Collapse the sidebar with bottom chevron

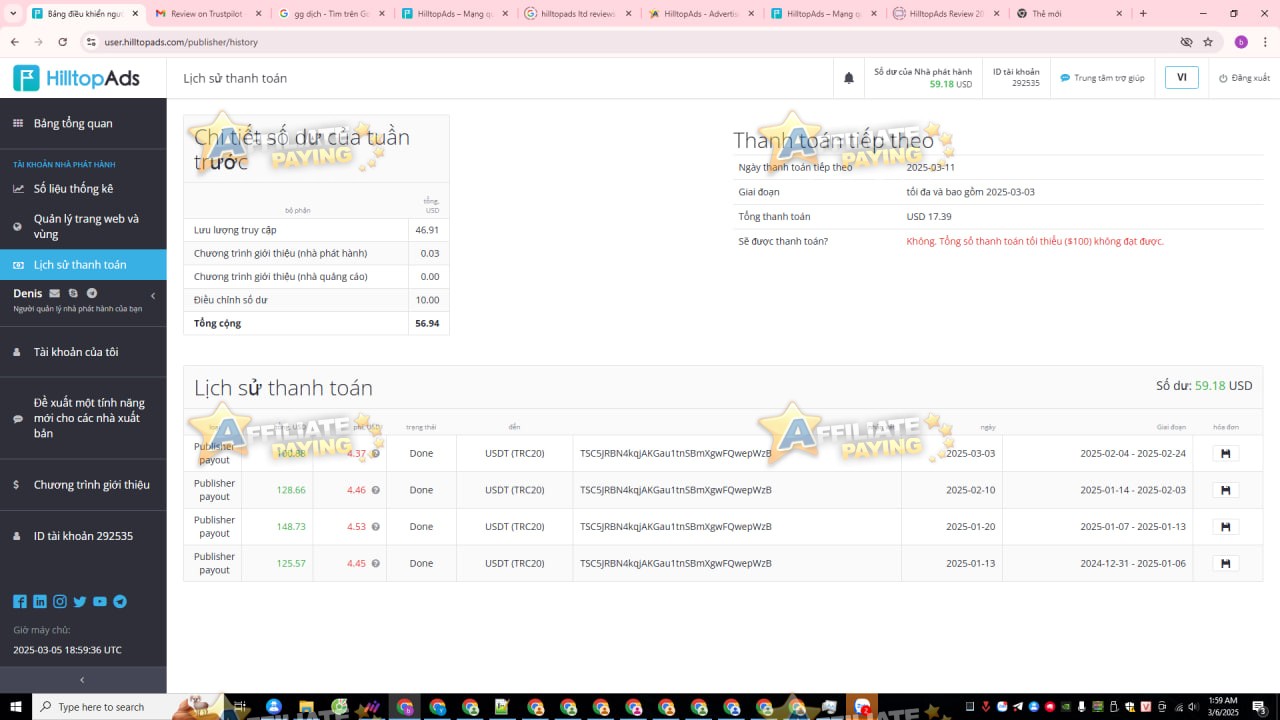point(82,680)
